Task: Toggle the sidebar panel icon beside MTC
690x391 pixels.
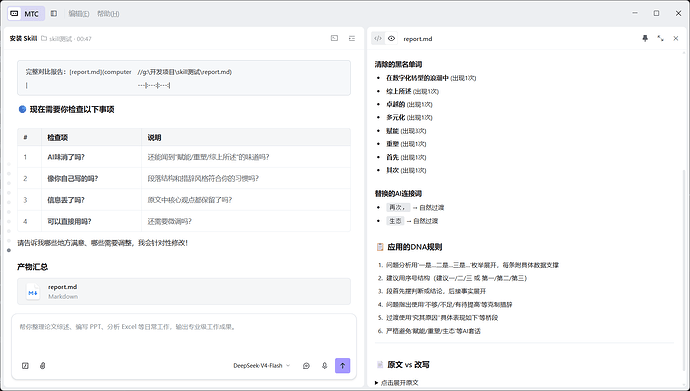Action: click(x=54, y=14)
